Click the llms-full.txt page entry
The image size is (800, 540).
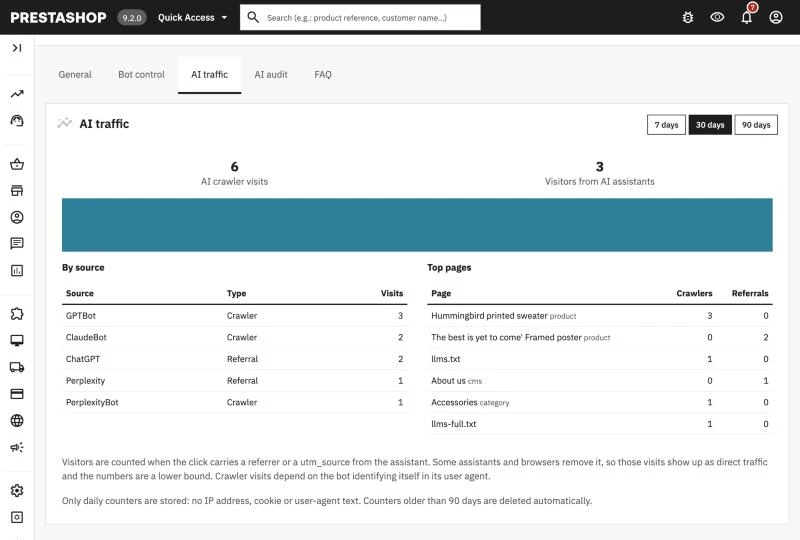click(454, 424)
